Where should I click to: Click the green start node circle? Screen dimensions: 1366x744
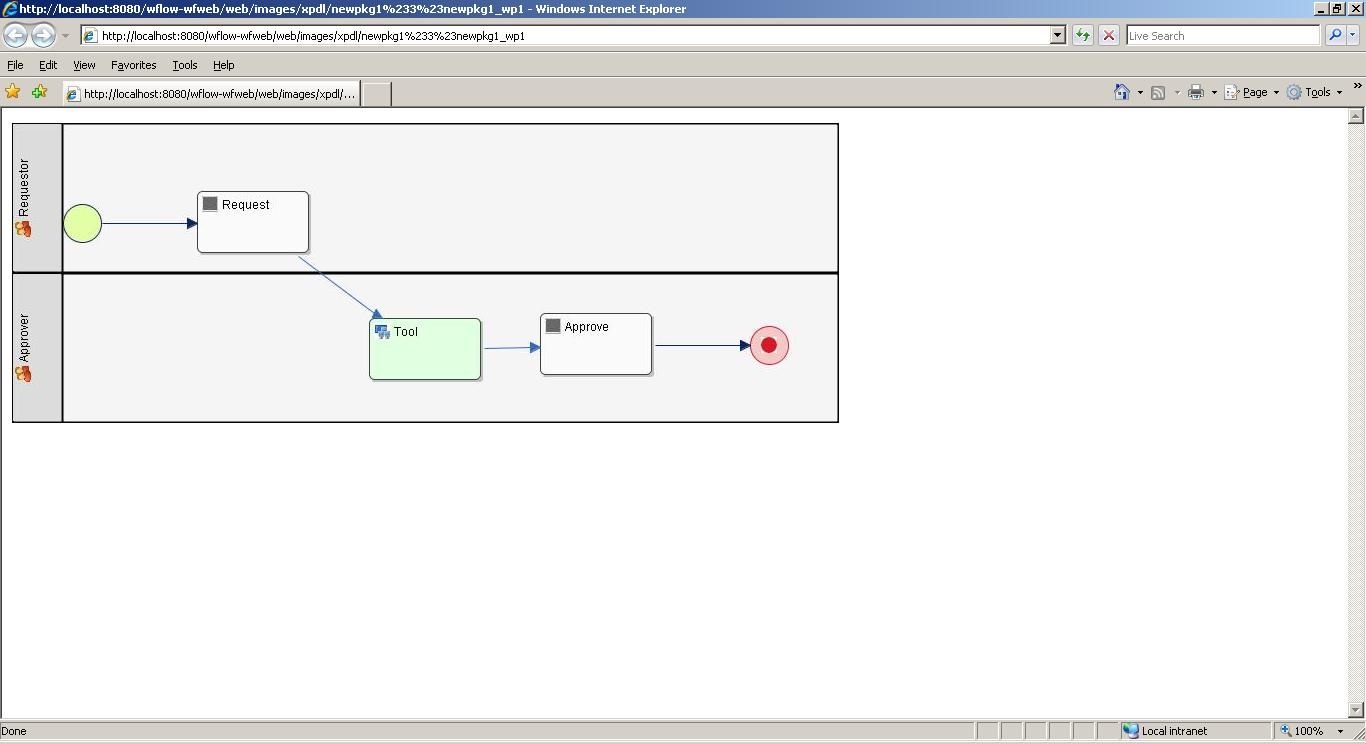[83, 223]
